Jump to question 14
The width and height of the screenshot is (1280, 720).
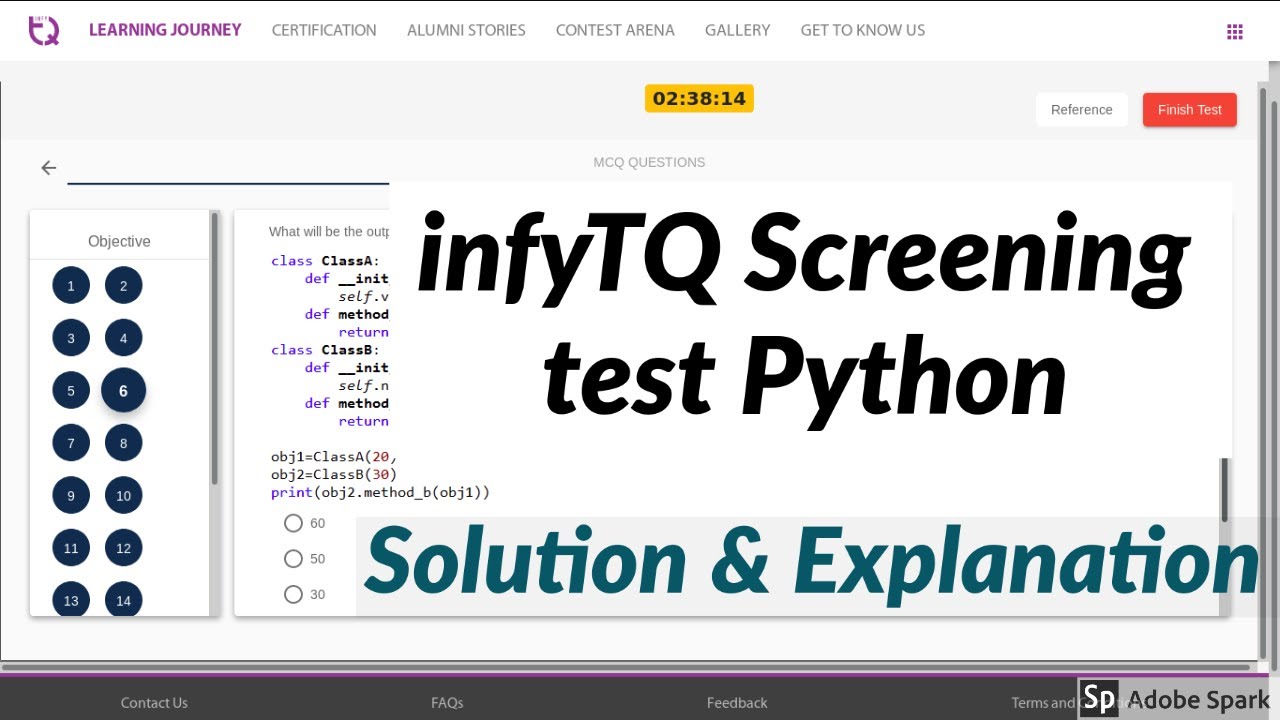(123, 600)
